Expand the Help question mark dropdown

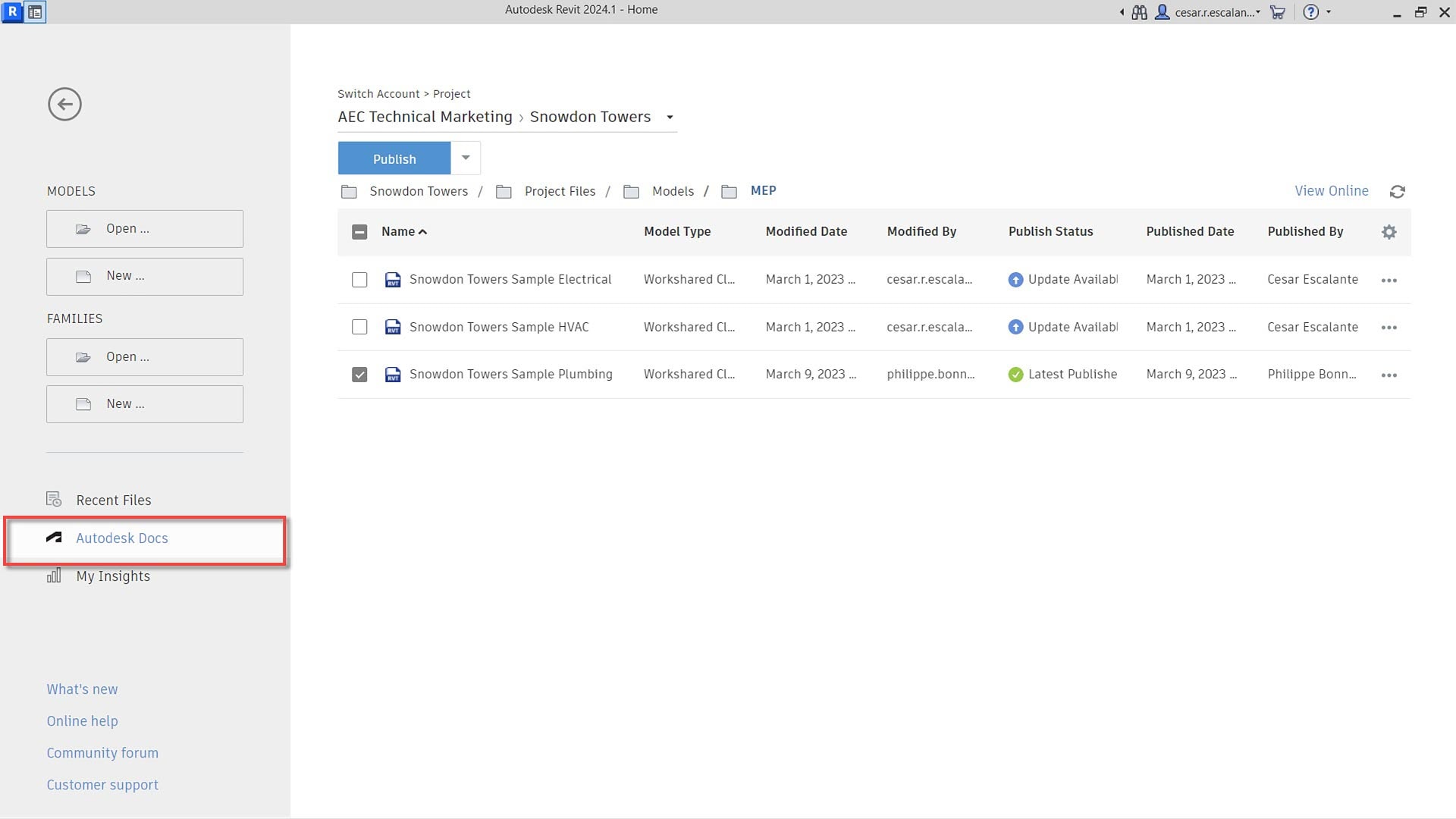(x=1329, y=12)
